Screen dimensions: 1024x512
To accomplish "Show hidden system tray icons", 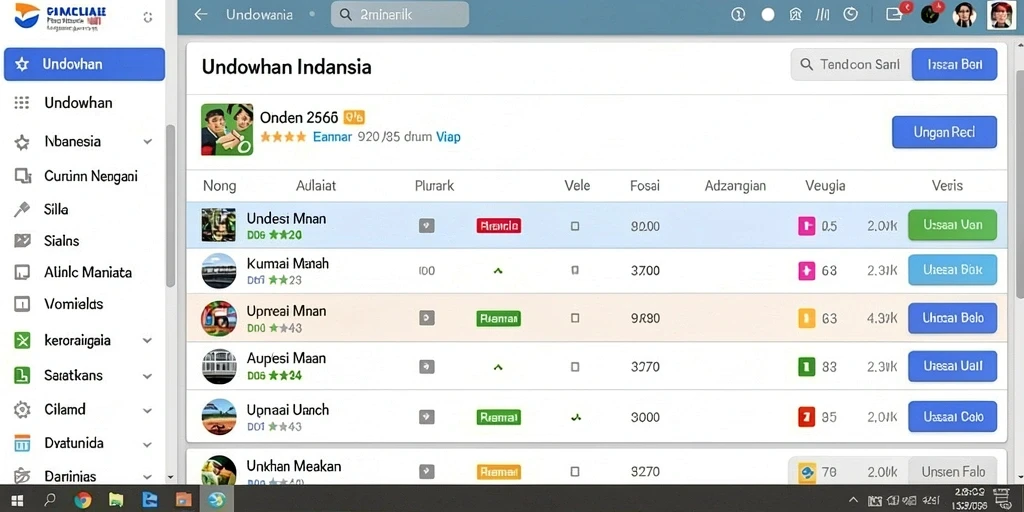I will [x=854, y=500].
